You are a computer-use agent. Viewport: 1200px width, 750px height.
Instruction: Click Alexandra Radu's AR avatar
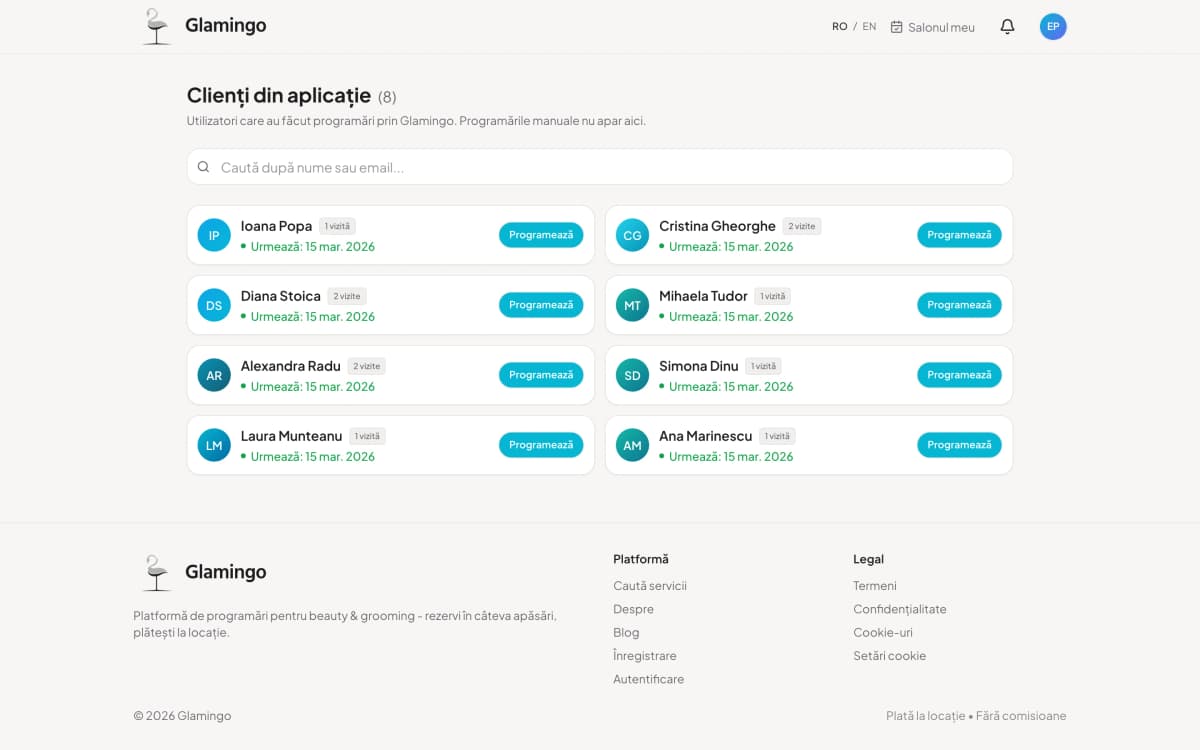(x=214, y=375)
